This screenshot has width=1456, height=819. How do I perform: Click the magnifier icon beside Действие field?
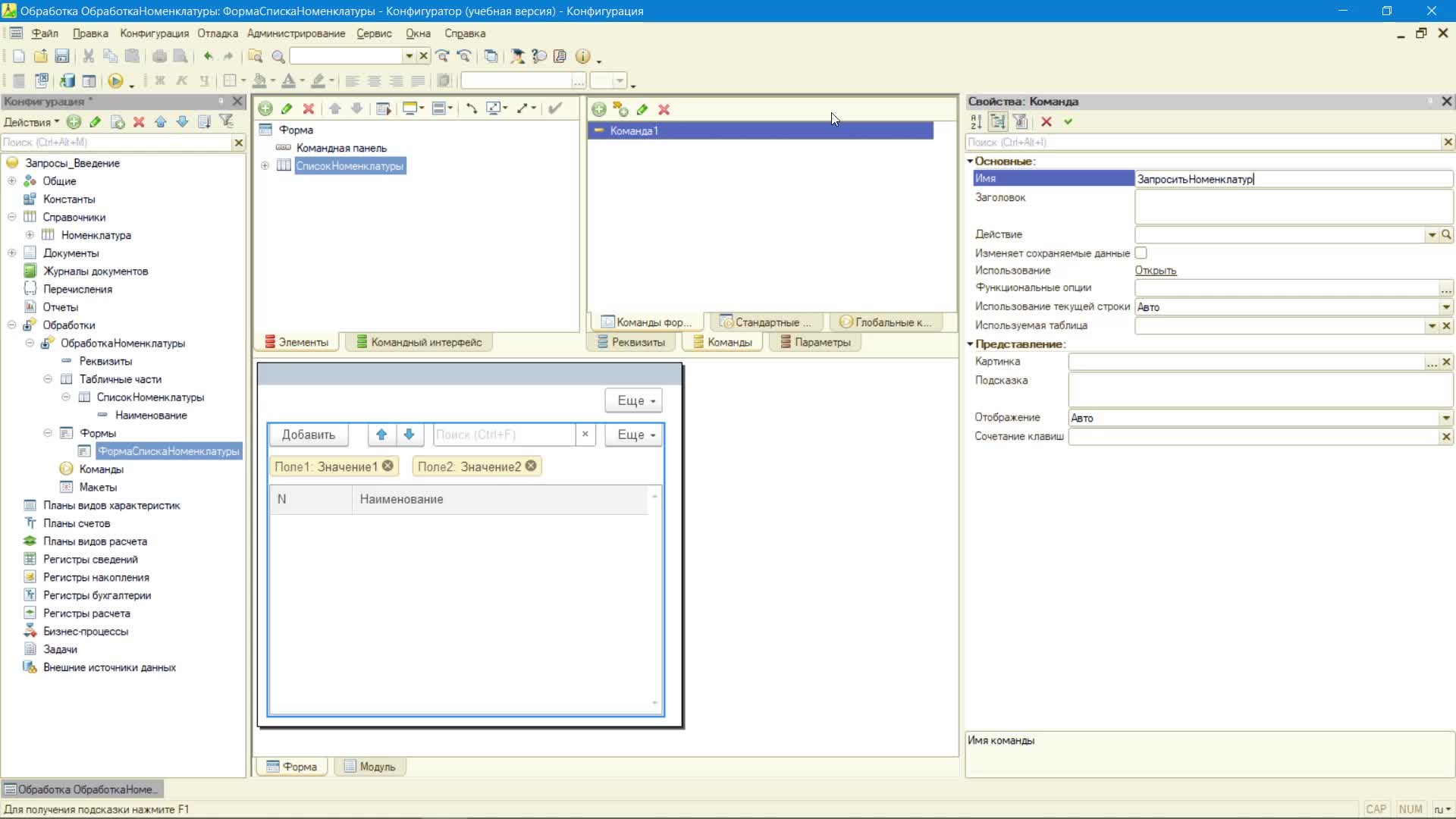pos(1446,234)
